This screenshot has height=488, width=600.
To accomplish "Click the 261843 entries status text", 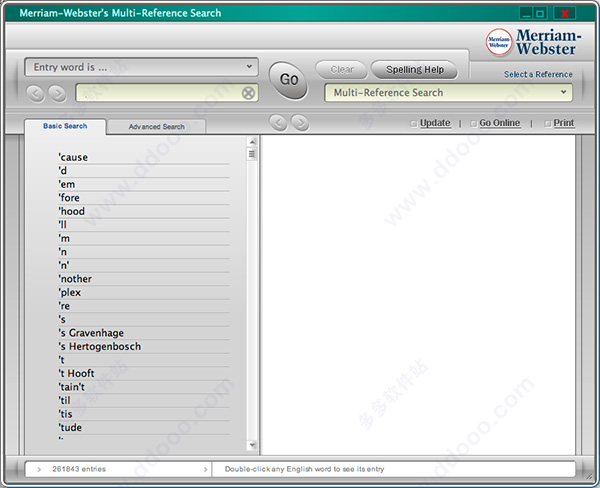I will (79, 469).
